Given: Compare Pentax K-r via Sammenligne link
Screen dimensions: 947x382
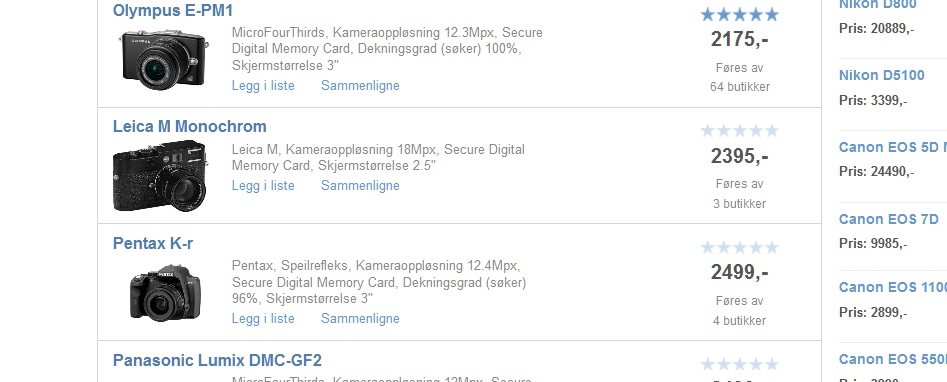Looking at the screenshot, I should 360,319.
